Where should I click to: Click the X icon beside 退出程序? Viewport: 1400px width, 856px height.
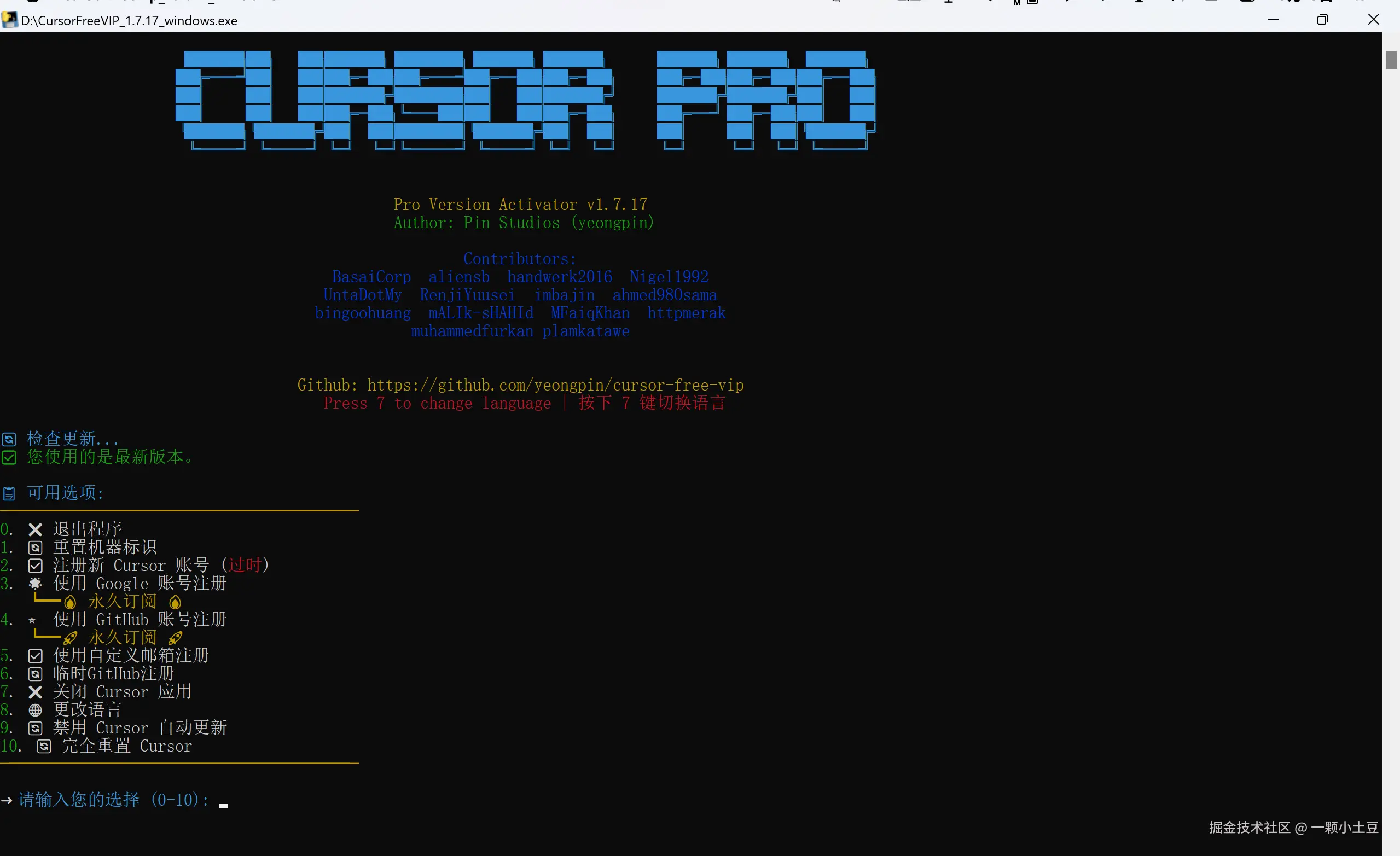click(35, 529)
